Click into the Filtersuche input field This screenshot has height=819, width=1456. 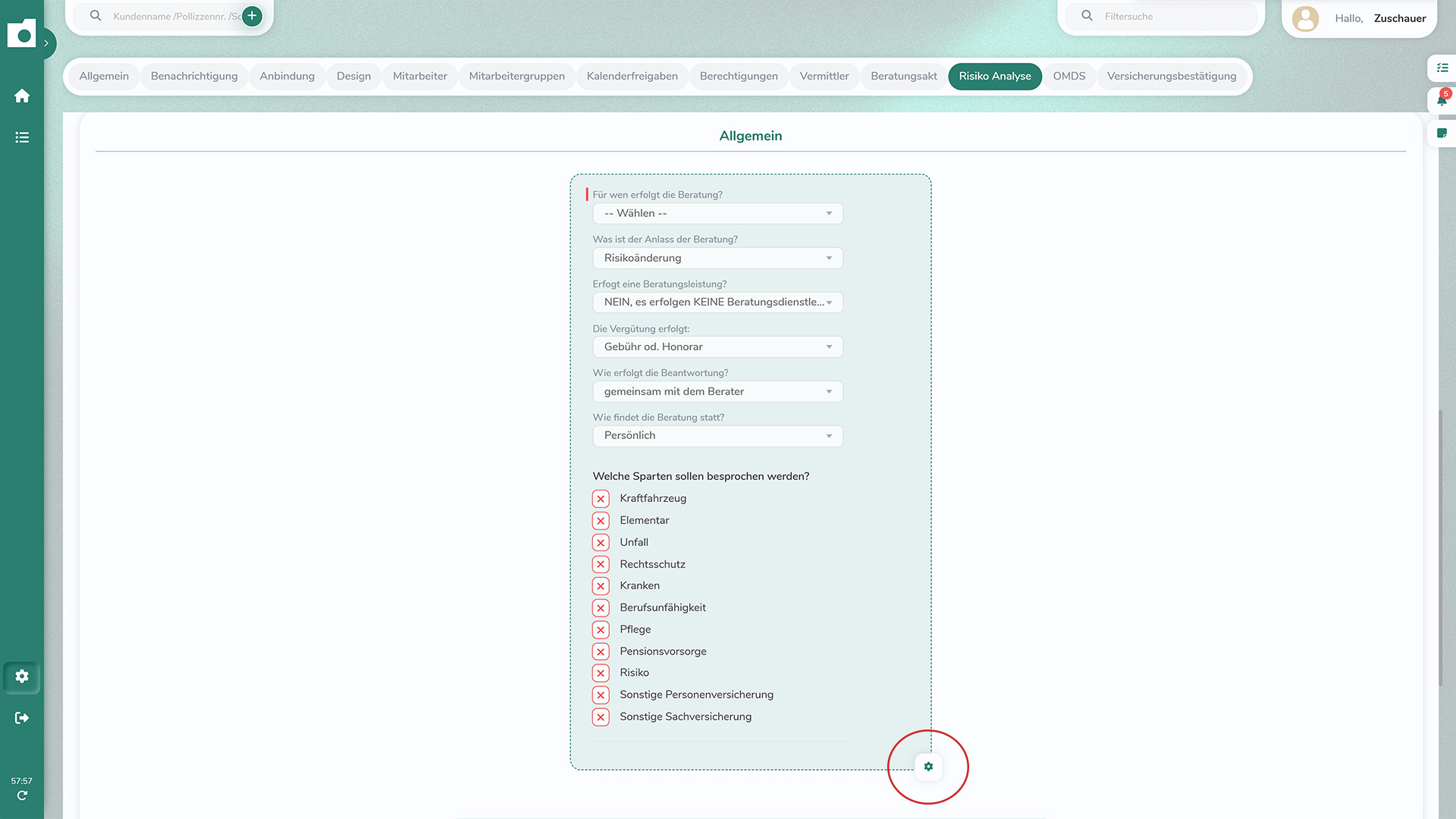(x=1160, y=15)
